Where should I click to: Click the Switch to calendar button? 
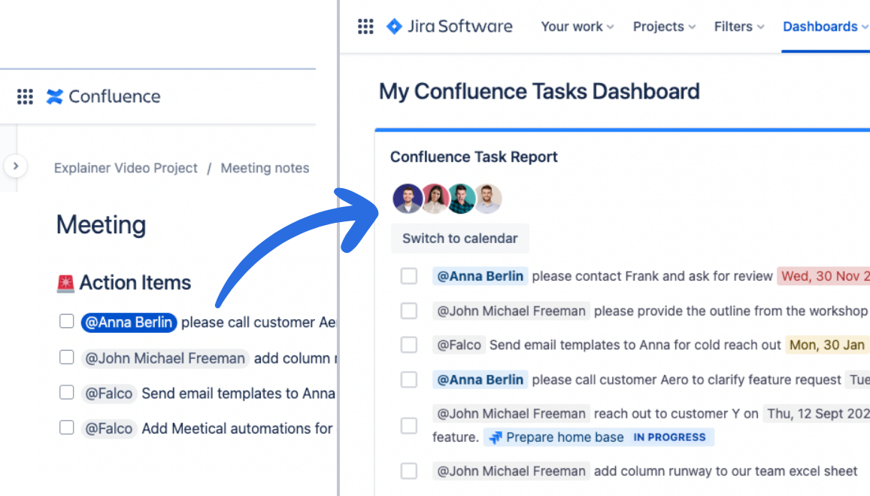pyautogui.click(x=460, y=239)
